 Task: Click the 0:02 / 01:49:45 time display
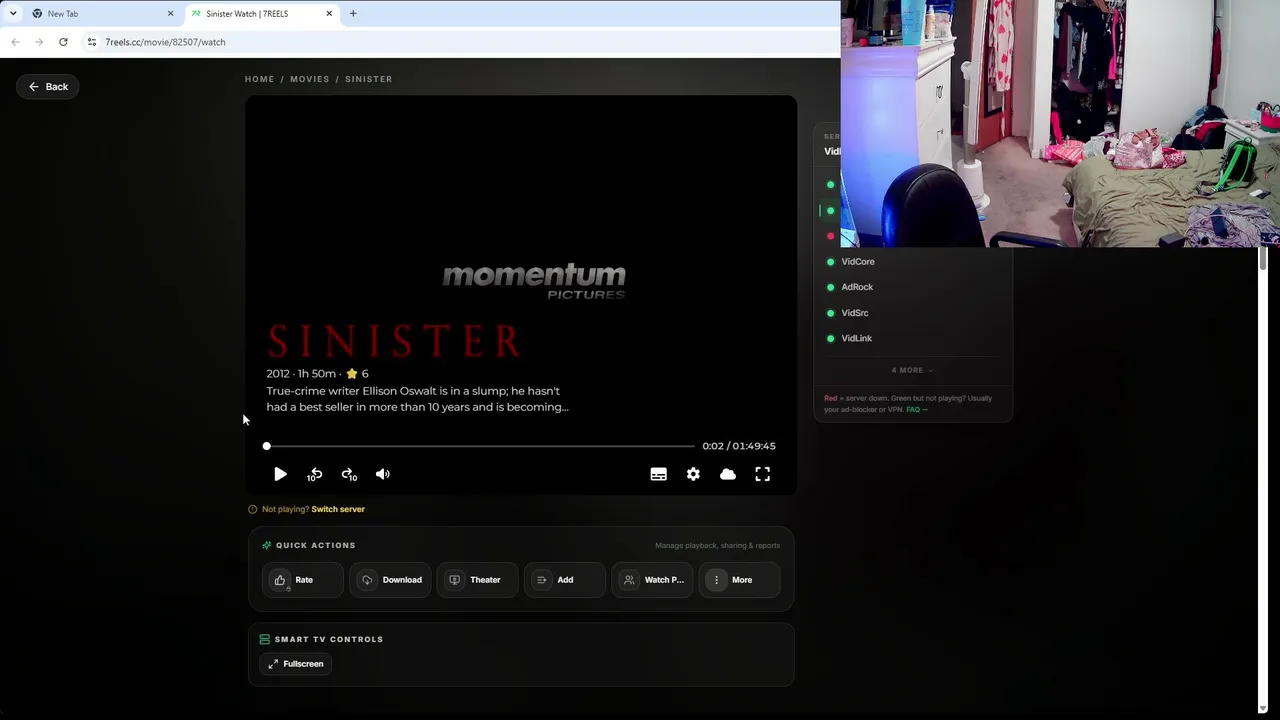click(739, 446)
